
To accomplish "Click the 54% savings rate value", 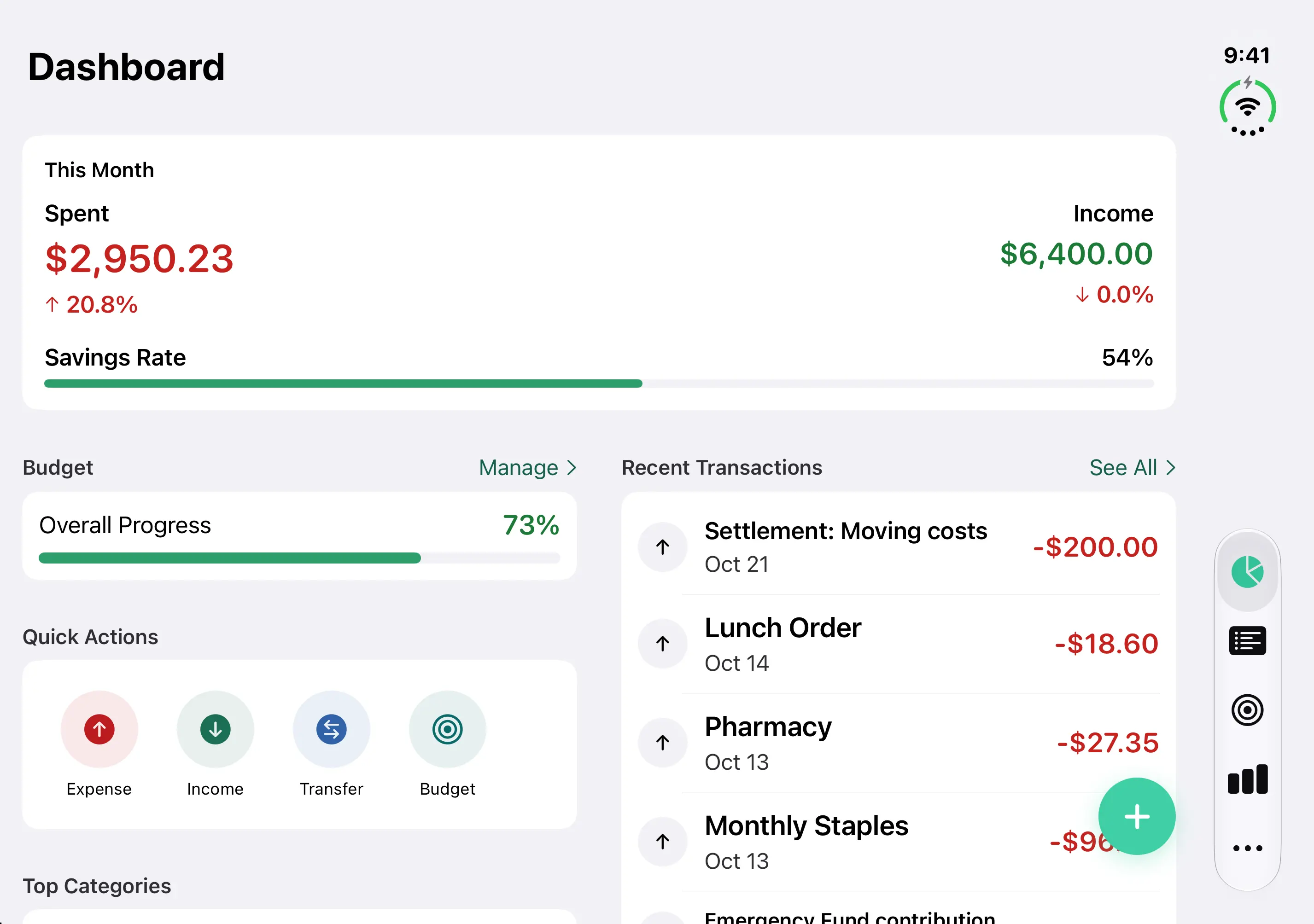I will 1127,358.
